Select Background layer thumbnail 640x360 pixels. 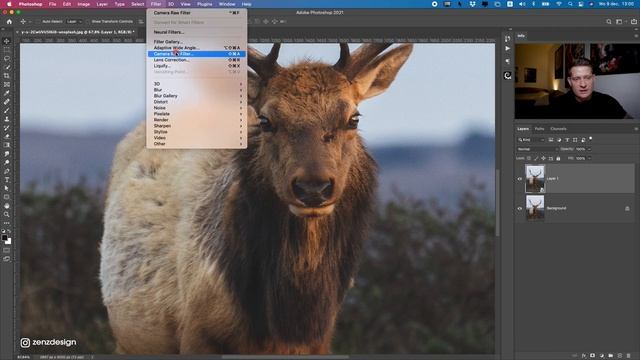pyautogui.click(x=535, y=208)
